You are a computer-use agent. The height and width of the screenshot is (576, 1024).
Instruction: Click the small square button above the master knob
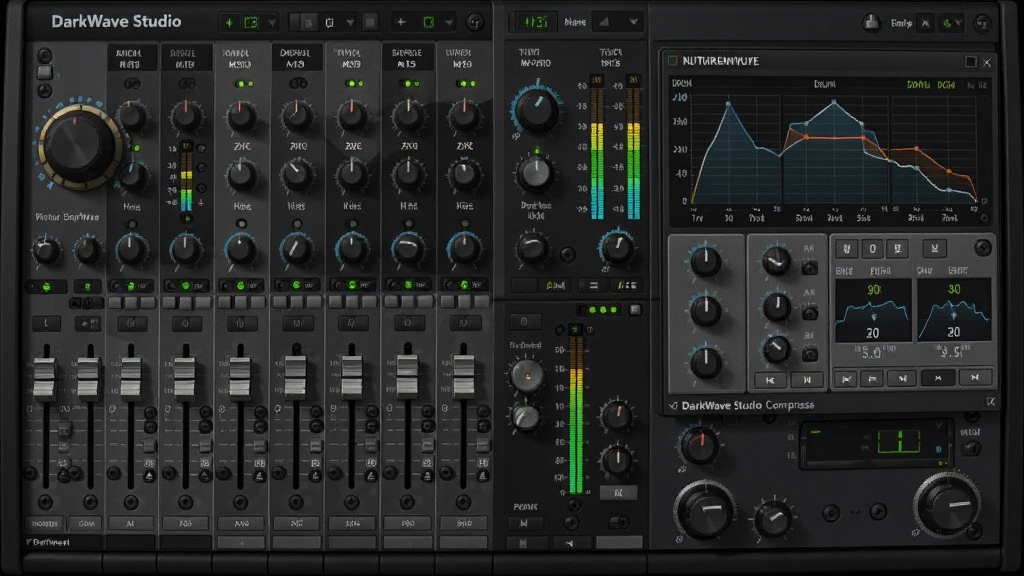(x=44, y=71)
